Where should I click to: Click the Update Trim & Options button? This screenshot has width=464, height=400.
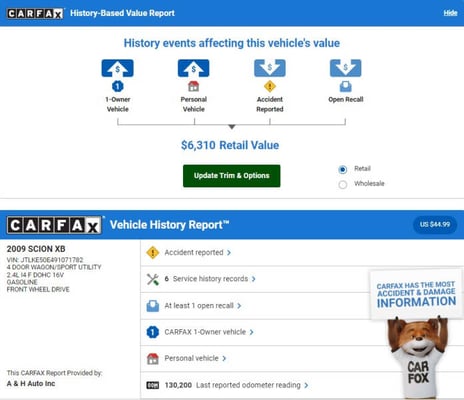coord(232,176)
